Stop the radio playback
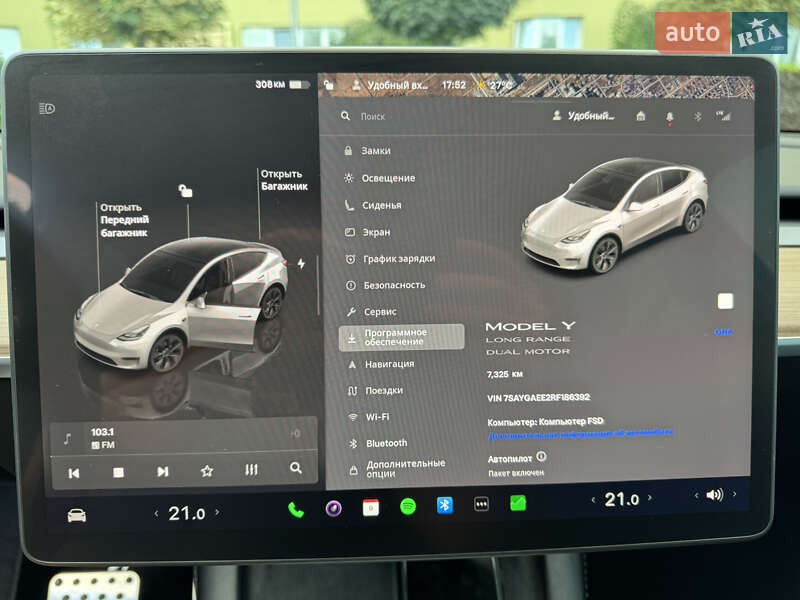The image size is (800, 600). [118, 472]
